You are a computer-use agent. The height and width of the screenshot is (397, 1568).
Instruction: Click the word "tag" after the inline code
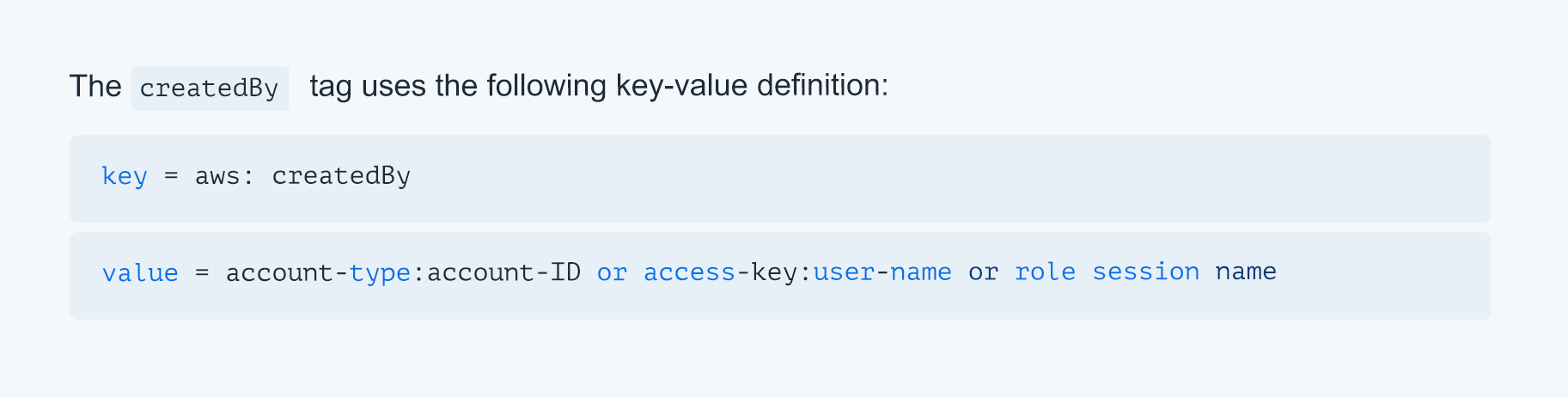tap(331, 87)
